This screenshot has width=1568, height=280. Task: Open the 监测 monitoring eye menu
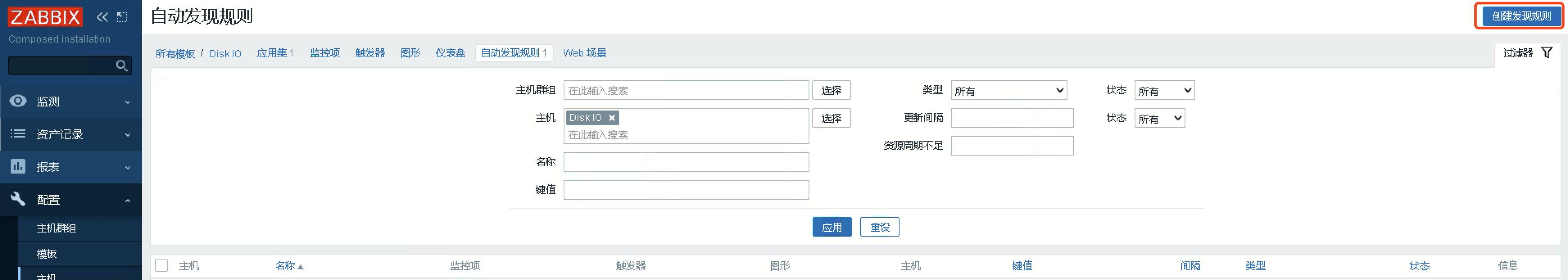[18, 101]
